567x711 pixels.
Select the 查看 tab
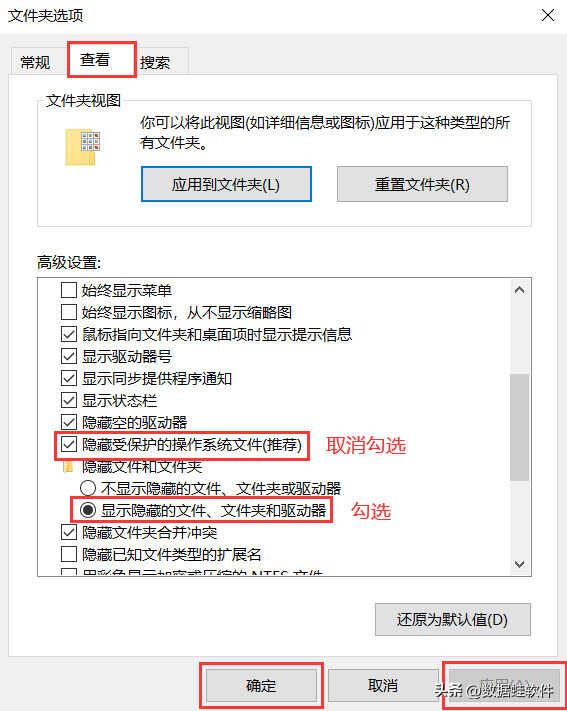(x=95, y=59)
